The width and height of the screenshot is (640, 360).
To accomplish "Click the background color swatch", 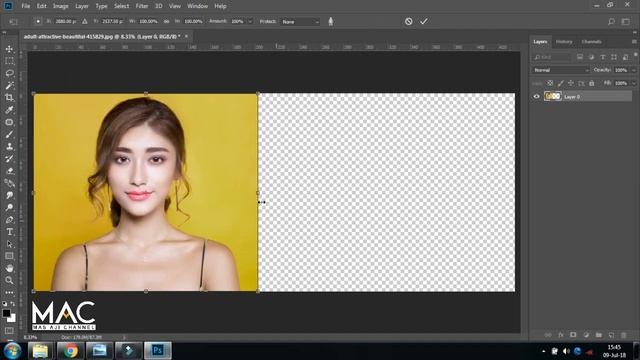I will point(13,319).
